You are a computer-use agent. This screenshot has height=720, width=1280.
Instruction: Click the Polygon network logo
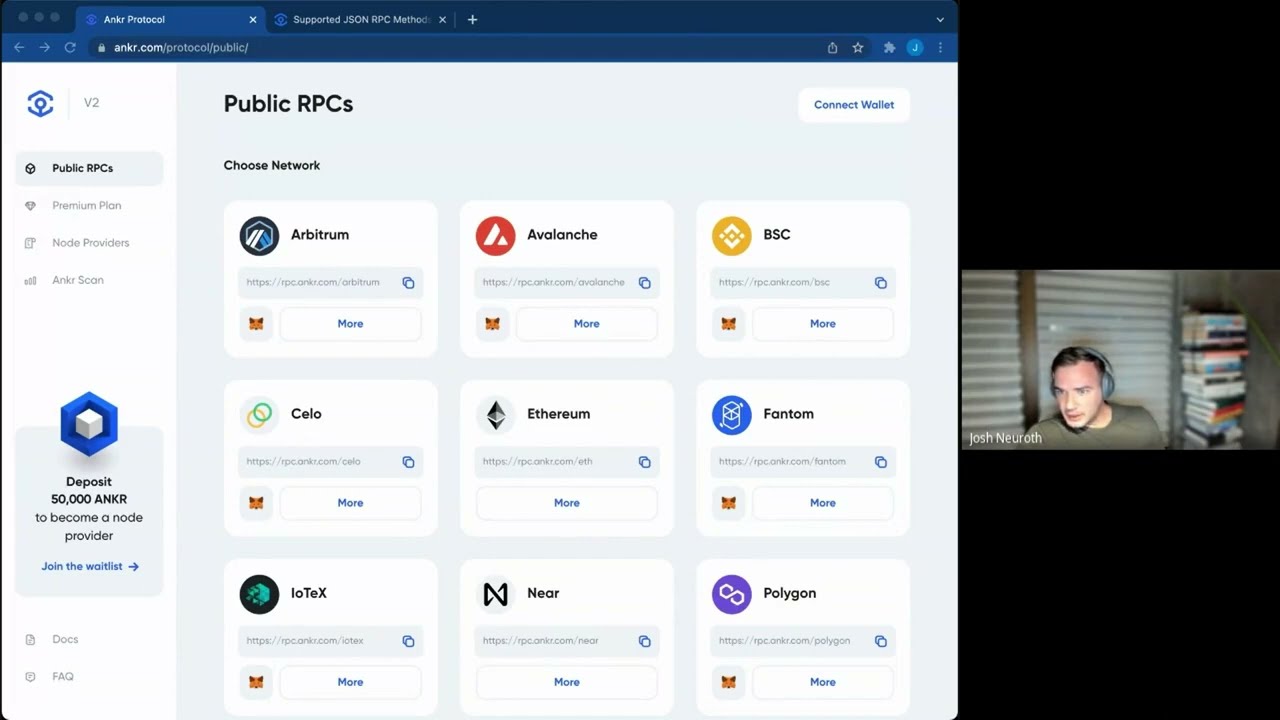pos(731,594)
